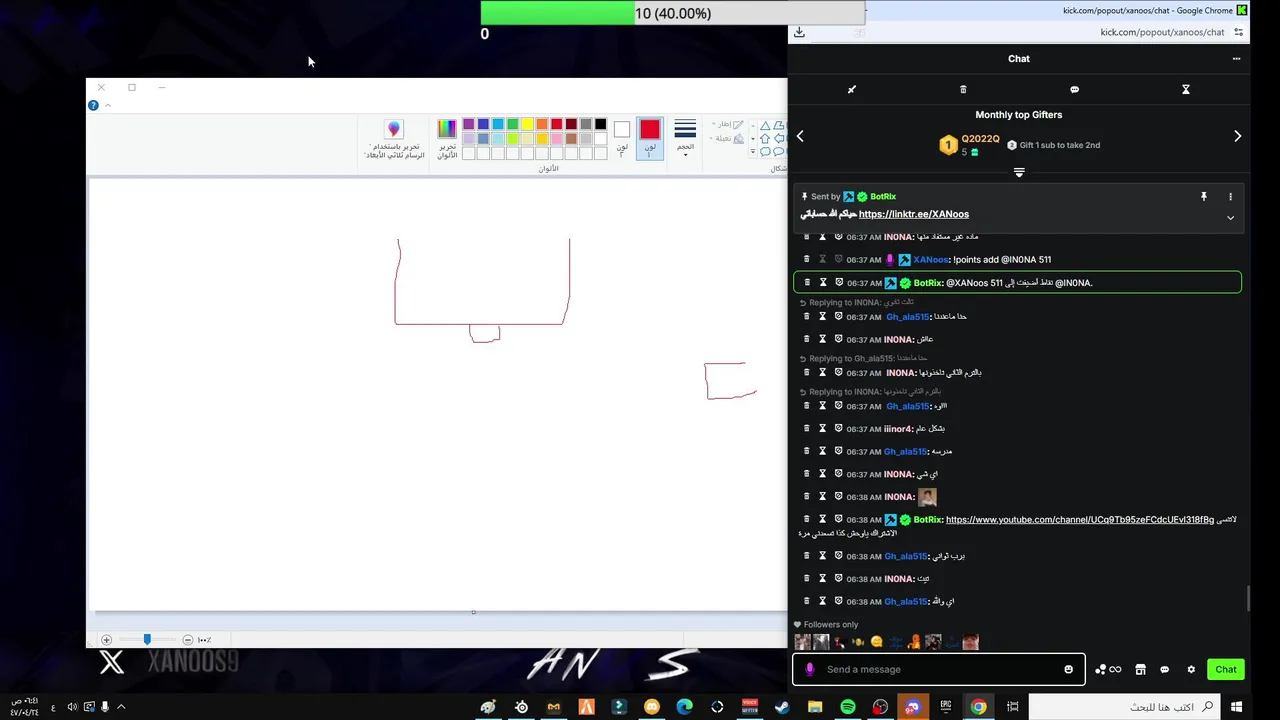This screenshot has height=720, width=1280.
Task: Open File Explorer from the taskbar
Action: tap(815, 707)
